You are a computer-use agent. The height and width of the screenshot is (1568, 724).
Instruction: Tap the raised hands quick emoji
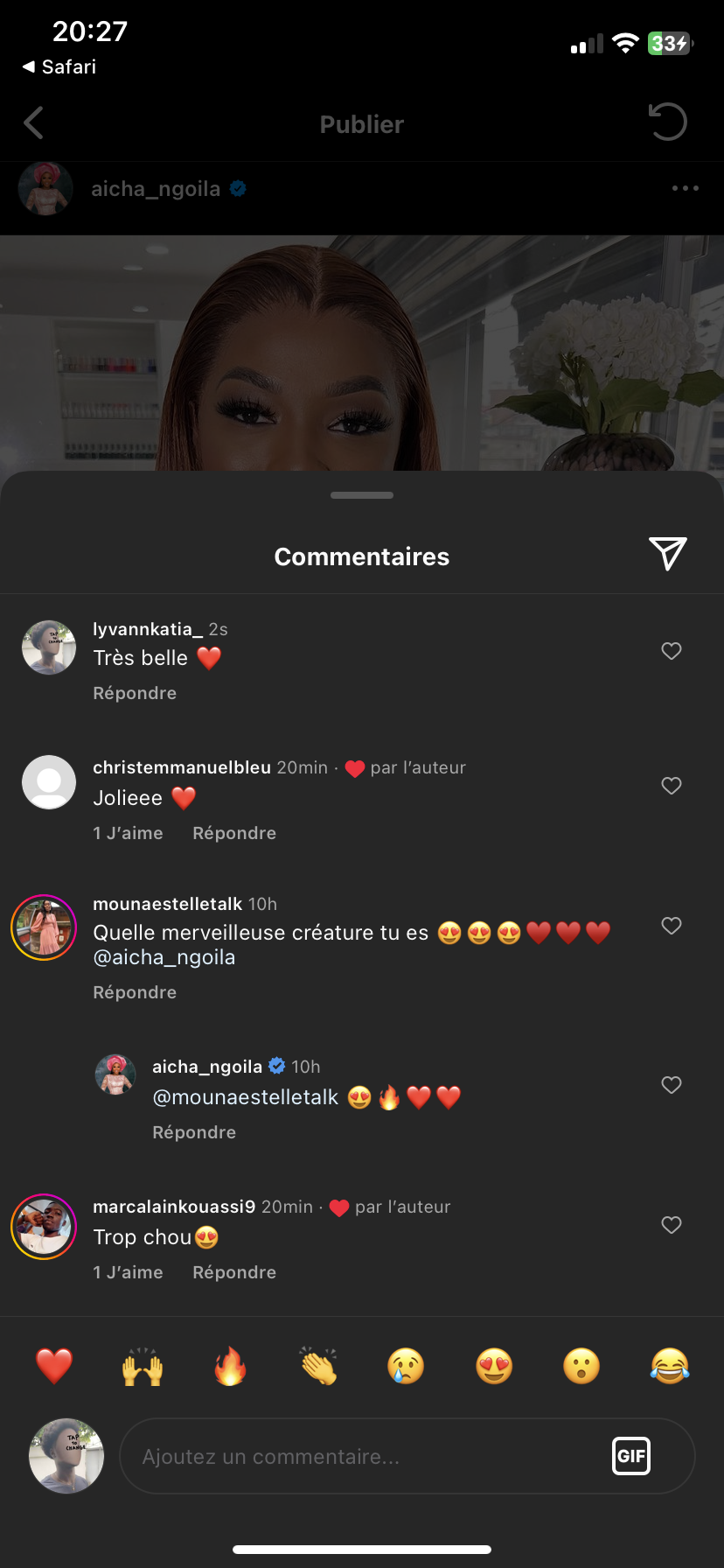click(143, 1366)
